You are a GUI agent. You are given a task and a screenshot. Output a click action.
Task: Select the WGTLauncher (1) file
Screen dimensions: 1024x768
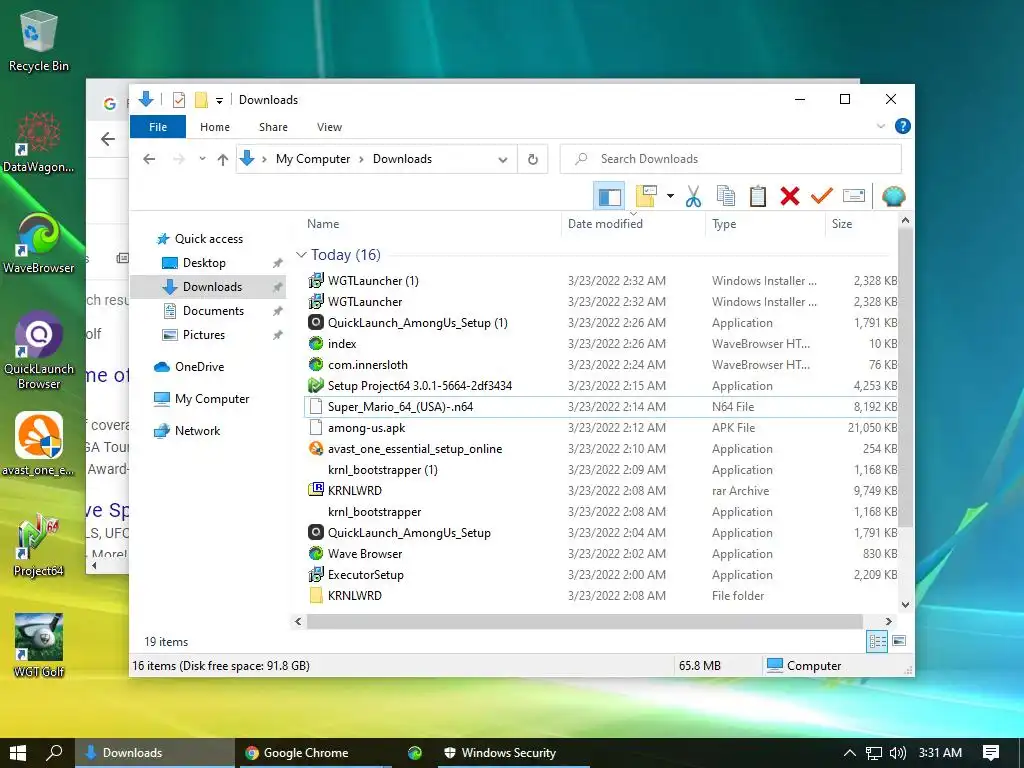(x=373, y=281)
